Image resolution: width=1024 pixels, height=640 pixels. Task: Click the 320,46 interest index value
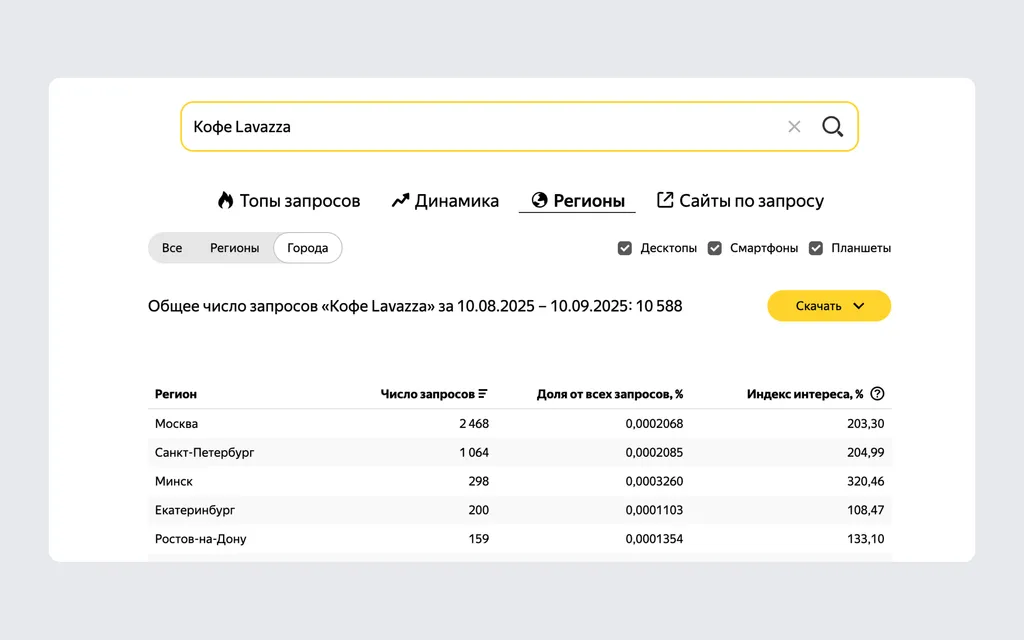tap(866, 481)
